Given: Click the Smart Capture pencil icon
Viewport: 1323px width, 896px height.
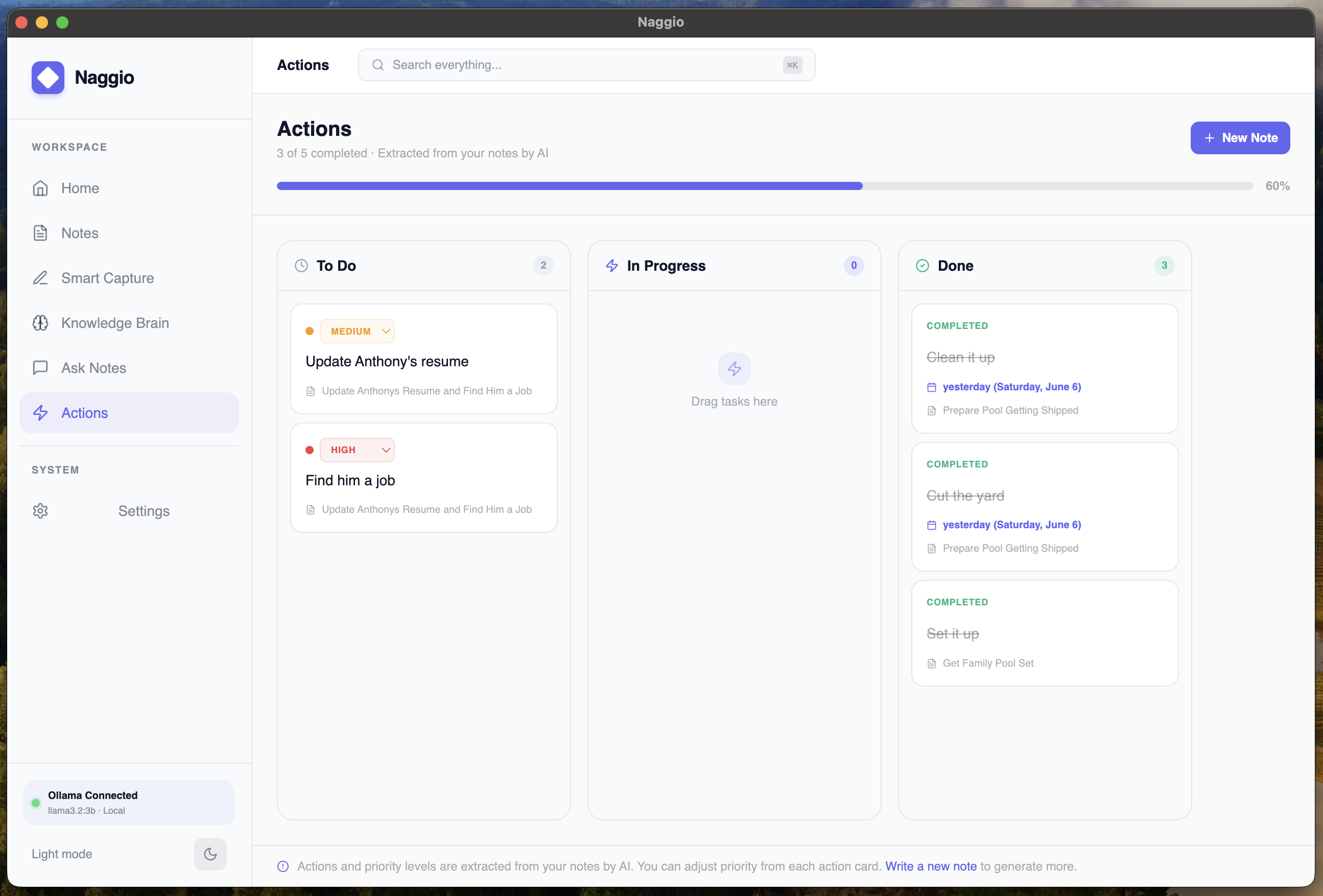Looking at the screenshot, I should 40,278.
